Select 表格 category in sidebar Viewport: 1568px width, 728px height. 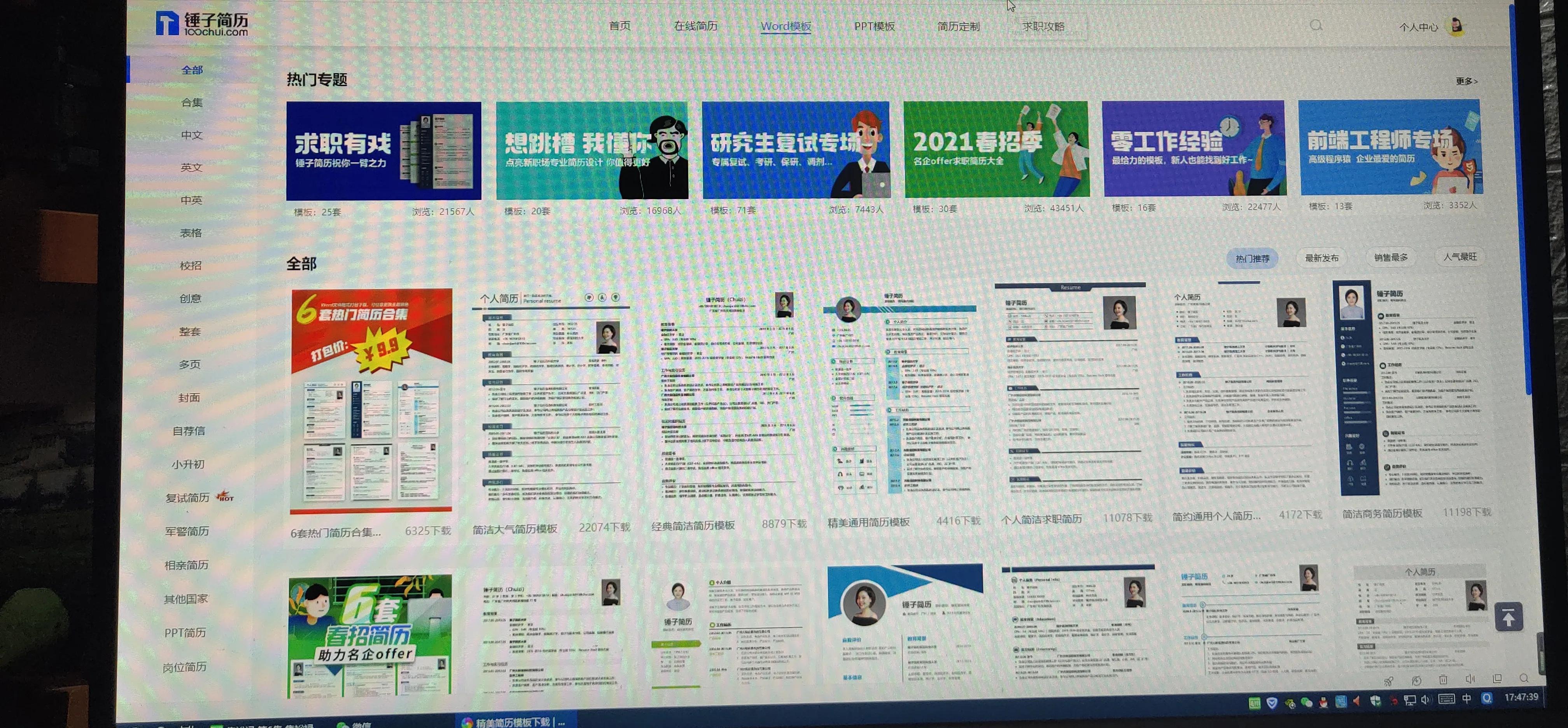(191, 233)
